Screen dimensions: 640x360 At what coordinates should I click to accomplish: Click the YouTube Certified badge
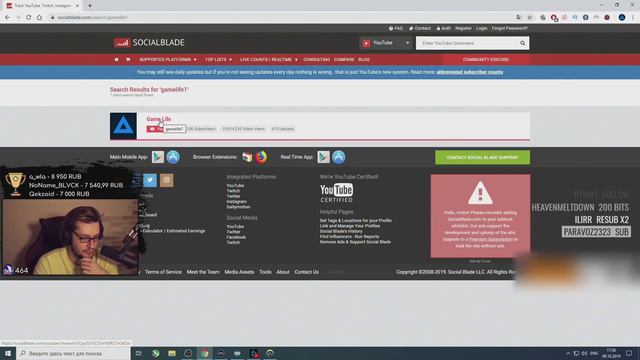point(337,193)
